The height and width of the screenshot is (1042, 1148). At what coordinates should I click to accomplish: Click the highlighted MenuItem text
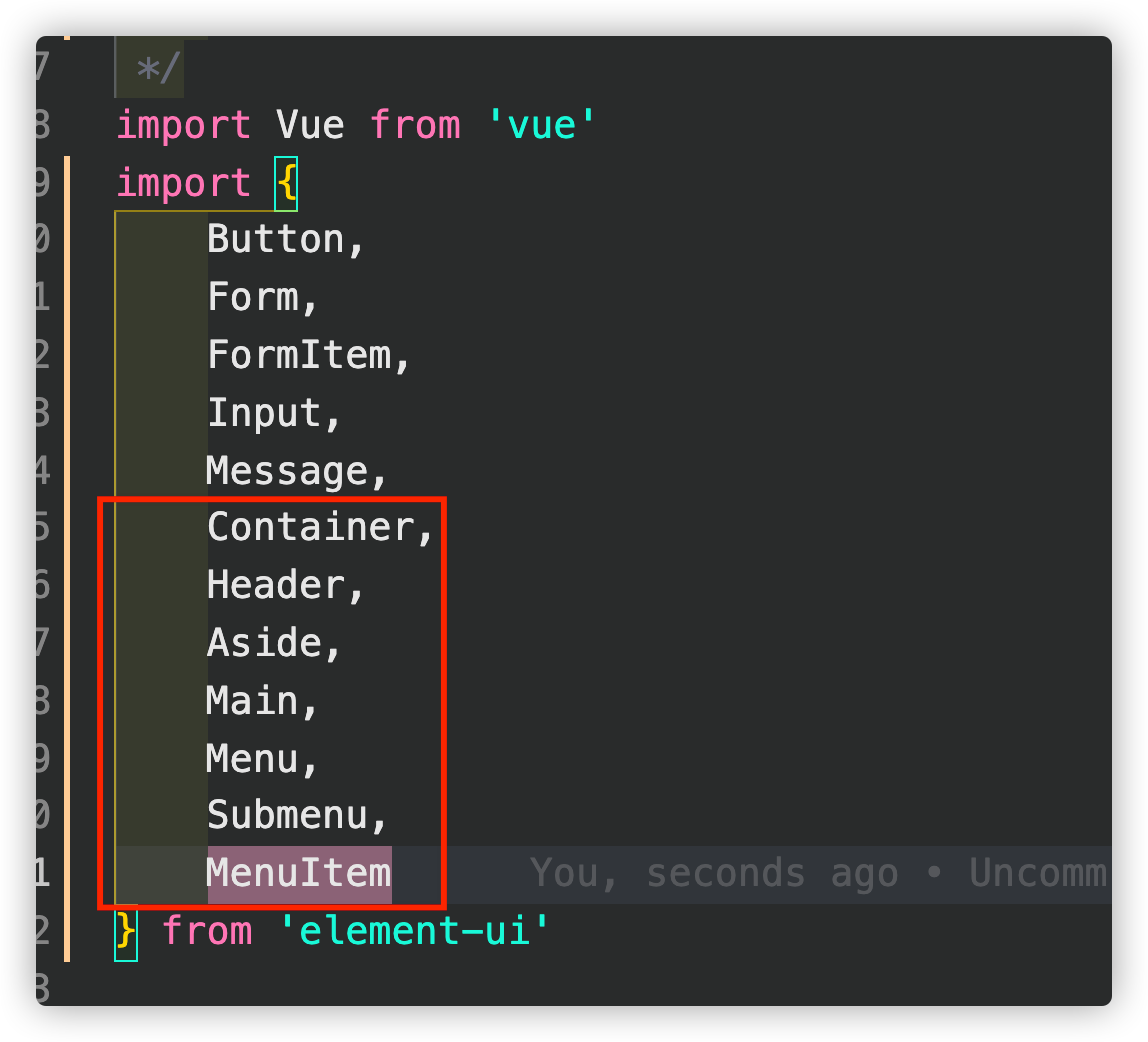[x=299, y=874]
